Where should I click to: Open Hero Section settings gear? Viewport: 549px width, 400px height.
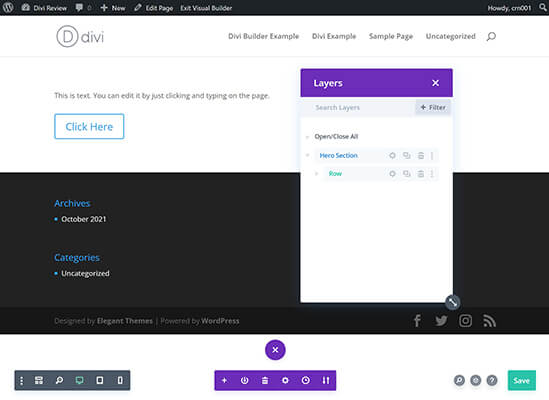tap(392, 156)
